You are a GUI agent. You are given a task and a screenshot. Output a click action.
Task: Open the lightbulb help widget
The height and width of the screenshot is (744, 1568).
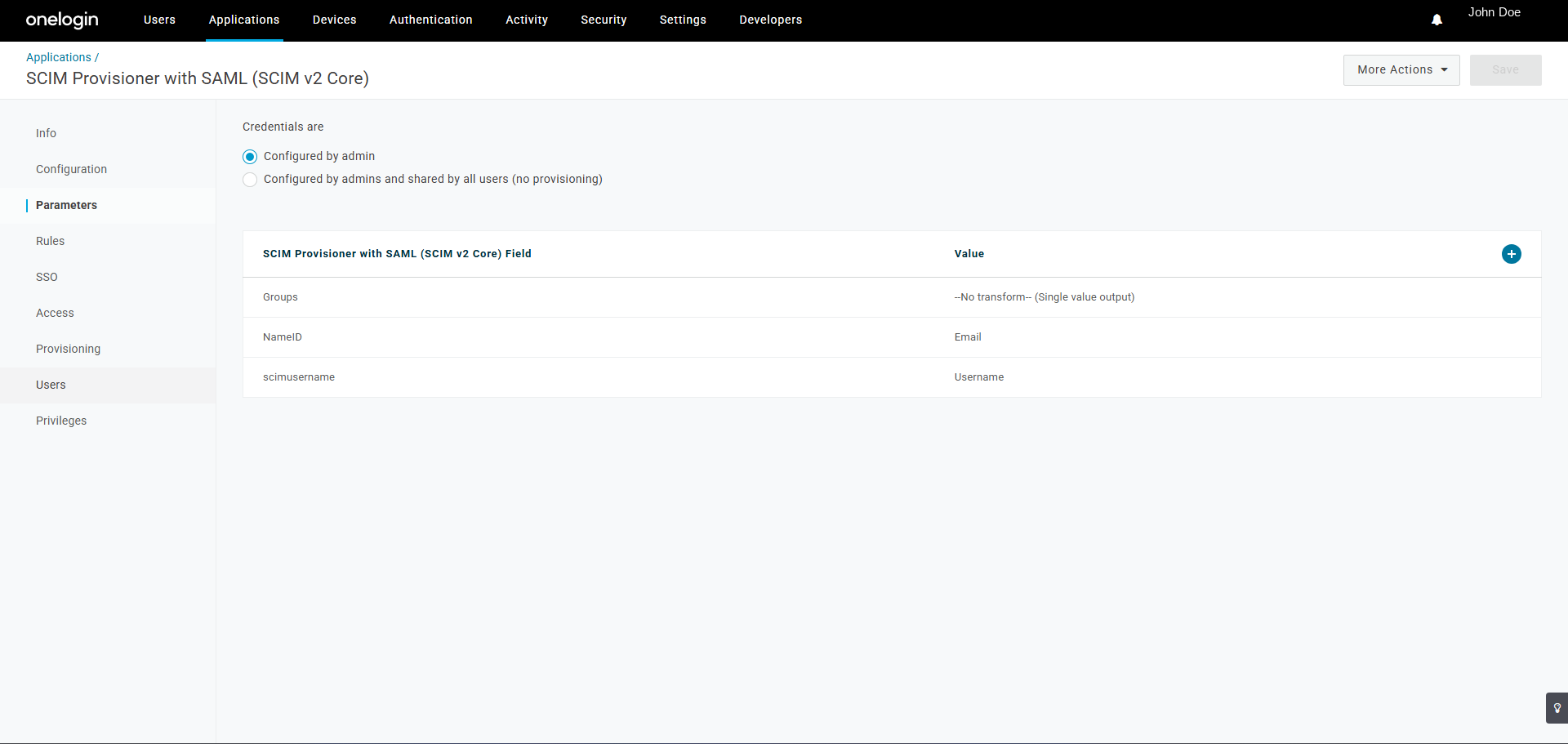pos(1557,708)
